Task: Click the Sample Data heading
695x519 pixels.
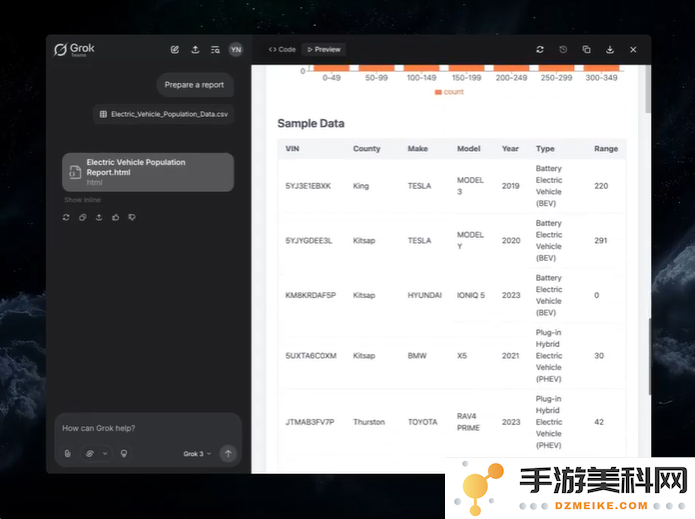Action: coord(311,123)
